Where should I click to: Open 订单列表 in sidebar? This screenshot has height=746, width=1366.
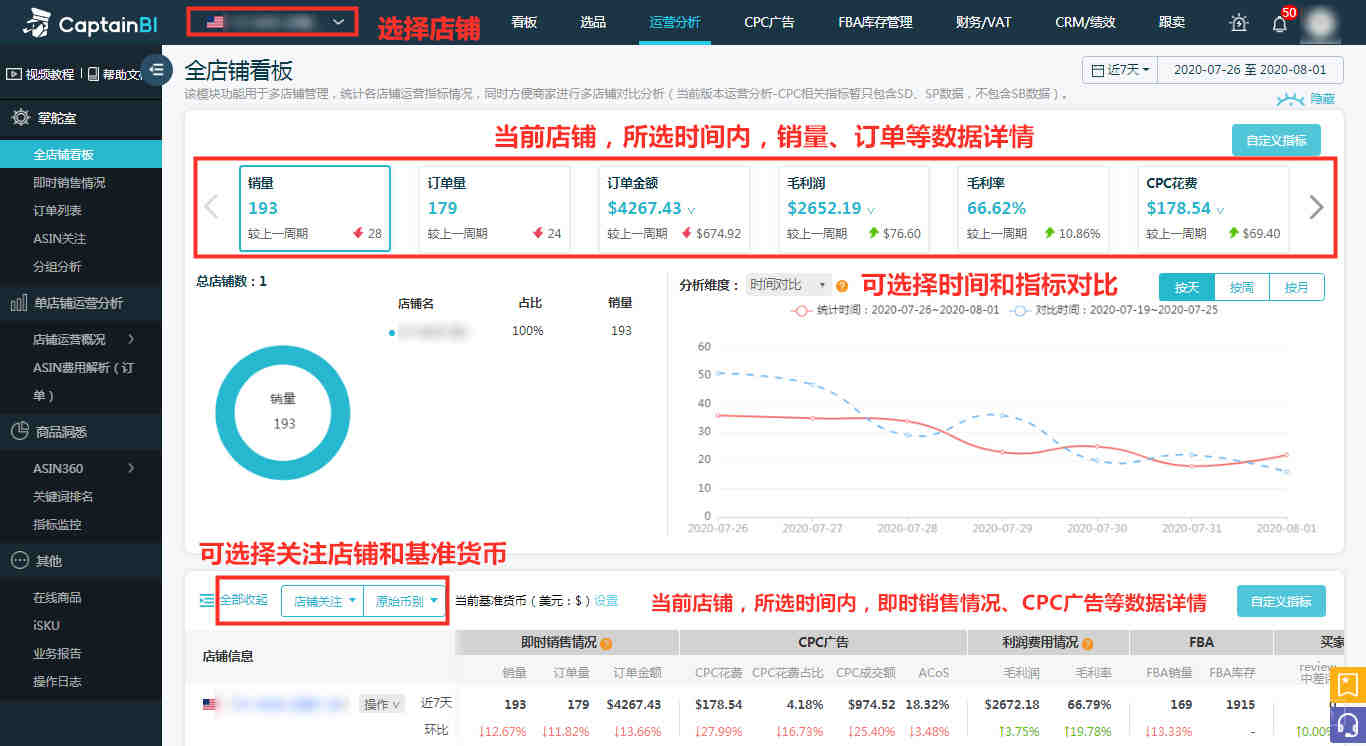point(57,211)
